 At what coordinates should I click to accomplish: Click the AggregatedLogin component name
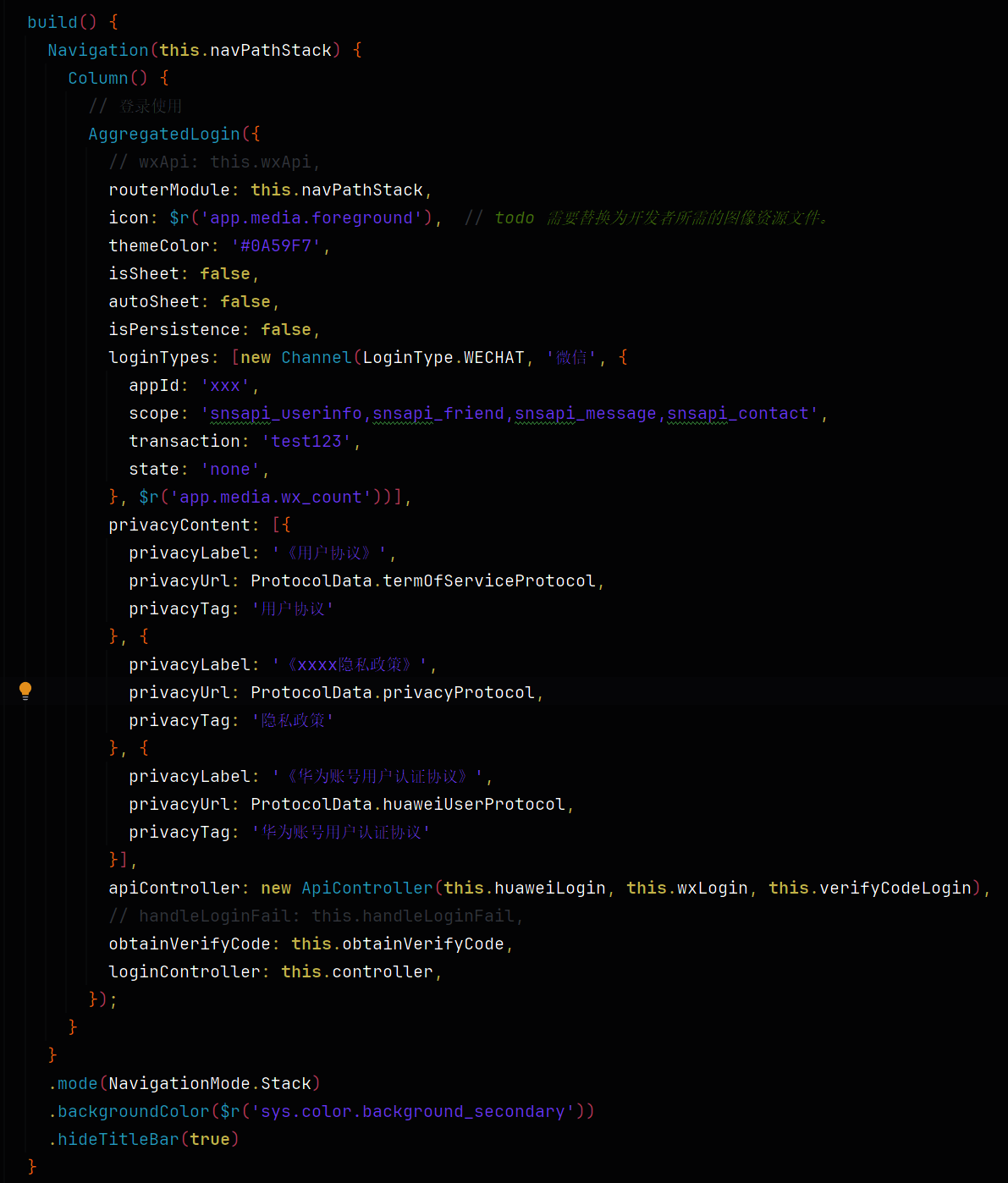coord(163,134)
